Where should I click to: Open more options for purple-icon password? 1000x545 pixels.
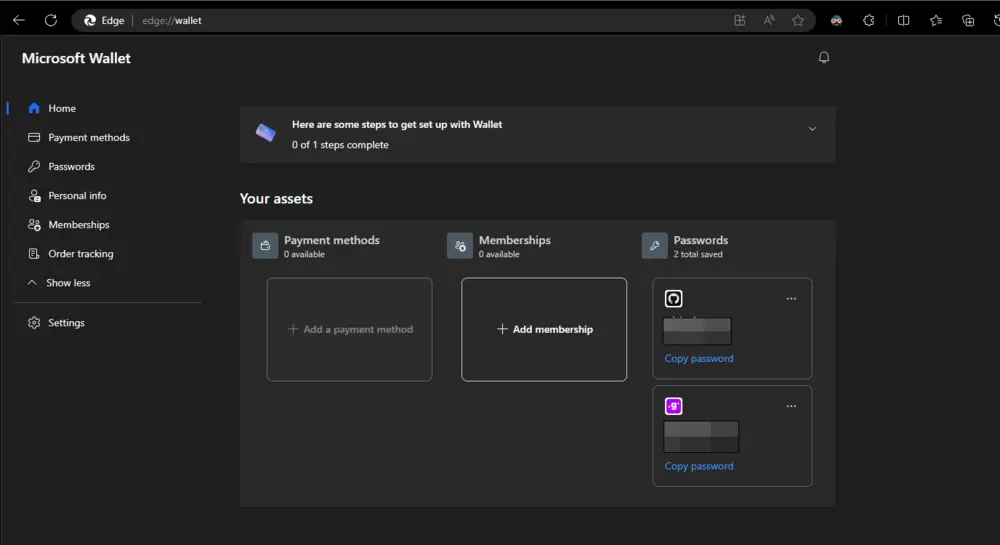(x=791, y=406)
